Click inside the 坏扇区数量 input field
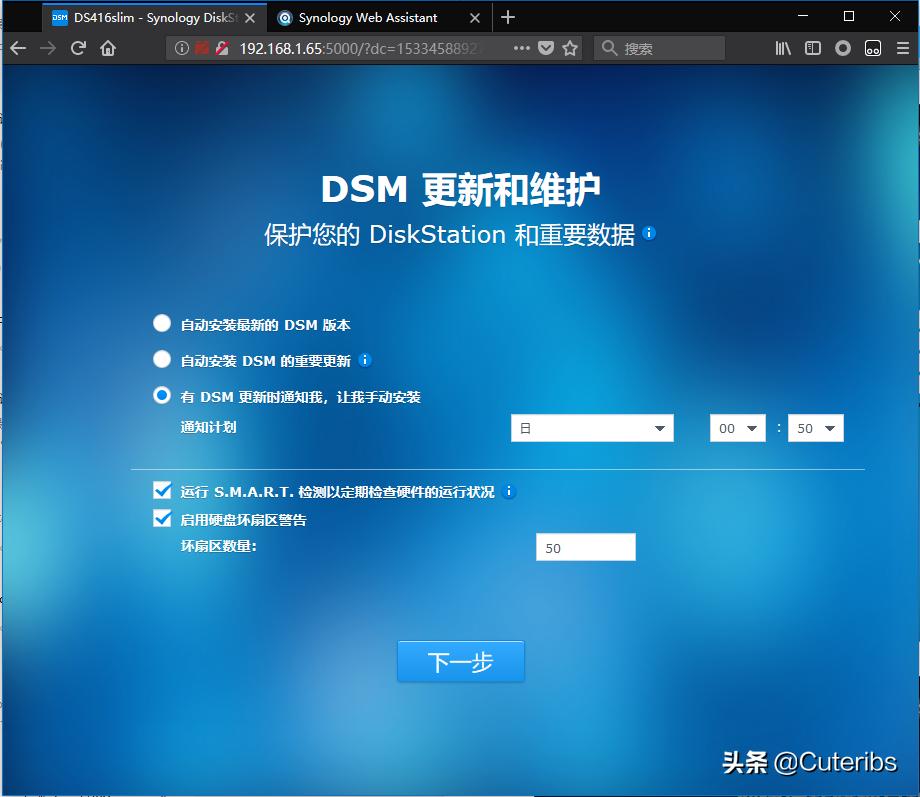This screenshot has width=920, height=797. [x=585, y=546]
